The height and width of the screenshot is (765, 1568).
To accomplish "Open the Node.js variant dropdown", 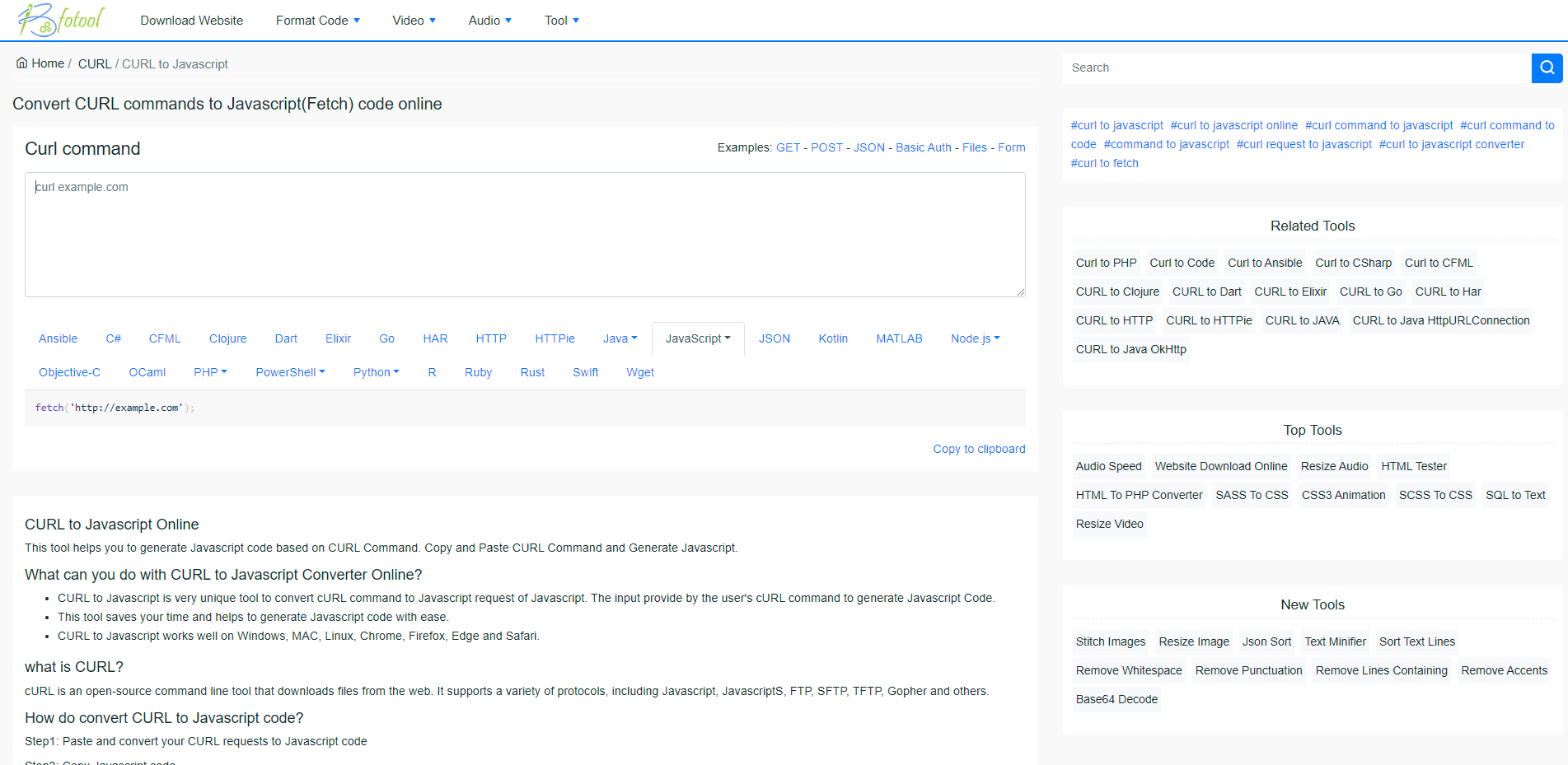I will tap(975, 338).
